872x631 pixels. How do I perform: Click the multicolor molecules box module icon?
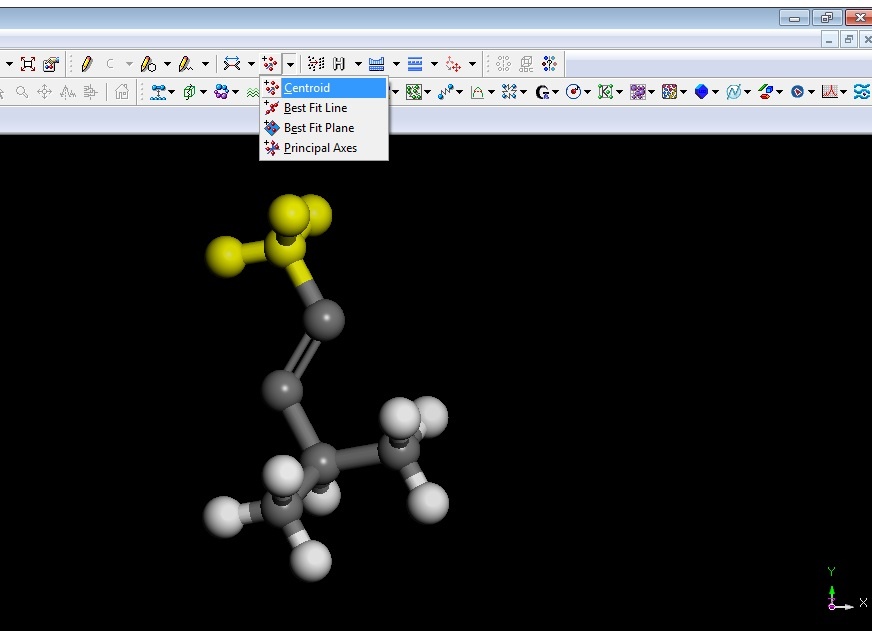[x=670, y=92]
